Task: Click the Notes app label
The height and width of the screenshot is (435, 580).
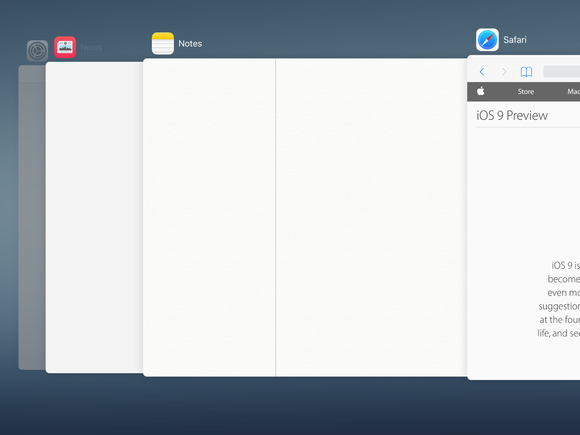Action: [x=190, y=44]
